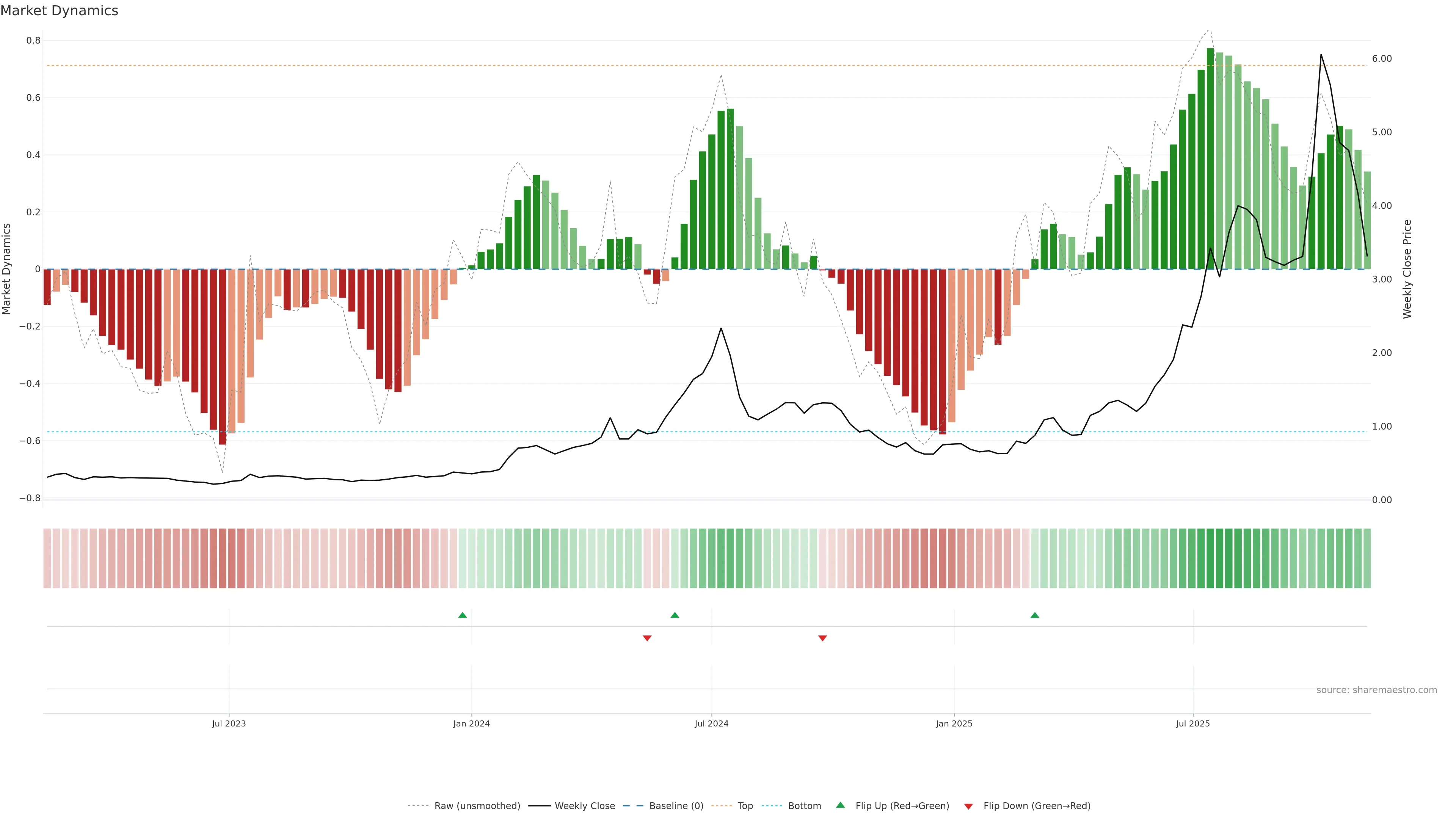Click the red Flip Down triangle in legend
1456x819 pixels.
968,806
